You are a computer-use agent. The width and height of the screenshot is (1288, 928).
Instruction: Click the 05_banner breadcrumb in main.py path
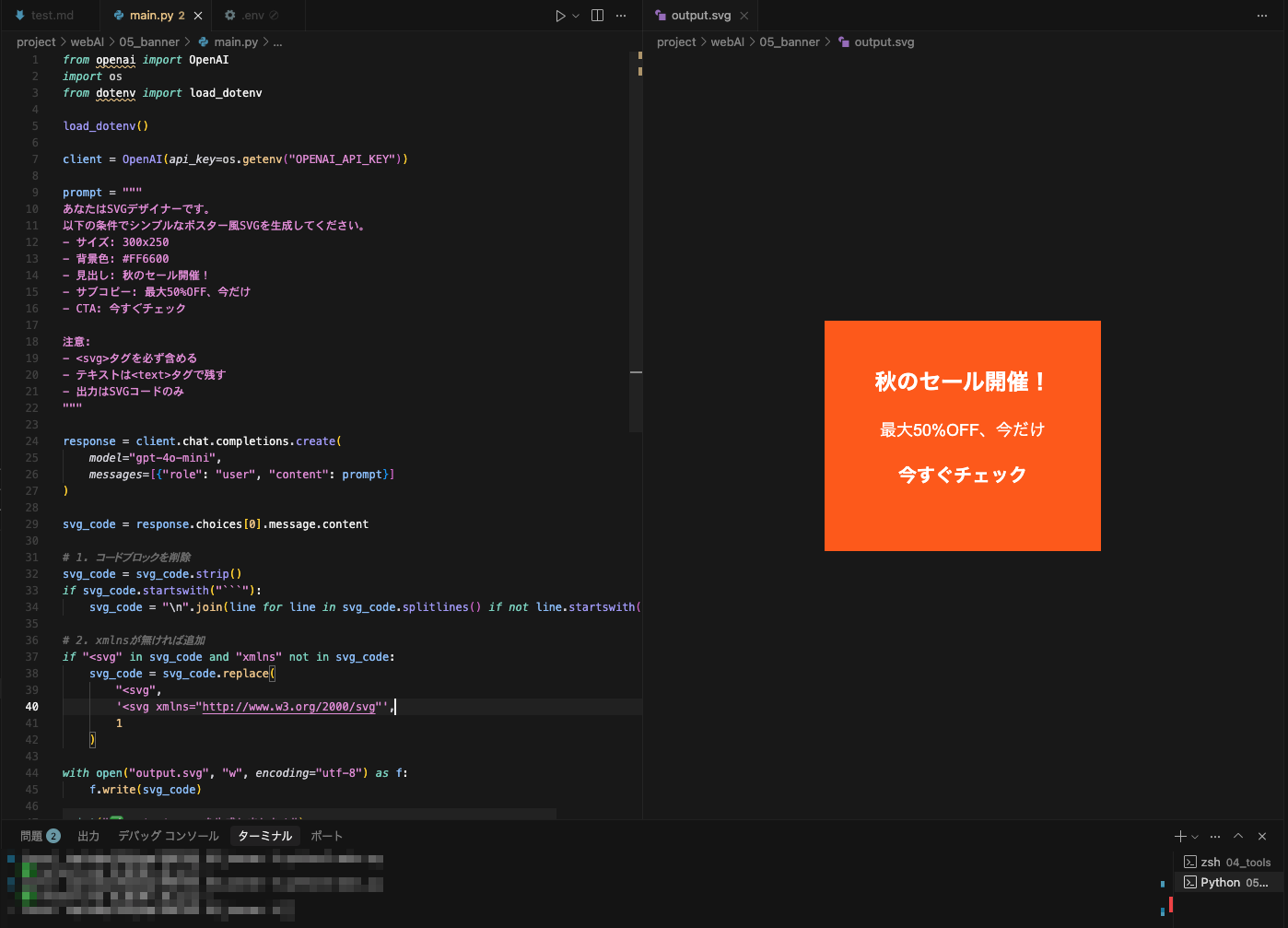[x=149, y=42]
